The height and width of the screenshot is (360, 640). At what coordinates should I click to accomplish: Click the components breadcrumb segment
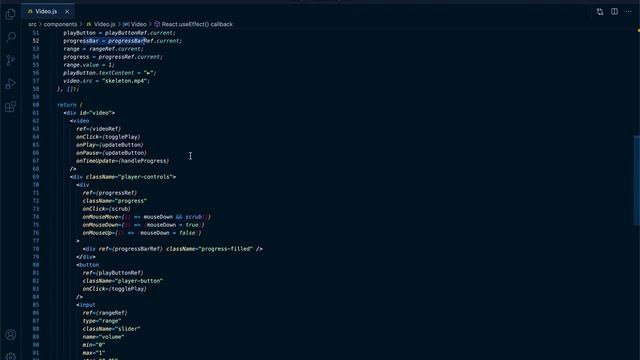tap(60, 24)
